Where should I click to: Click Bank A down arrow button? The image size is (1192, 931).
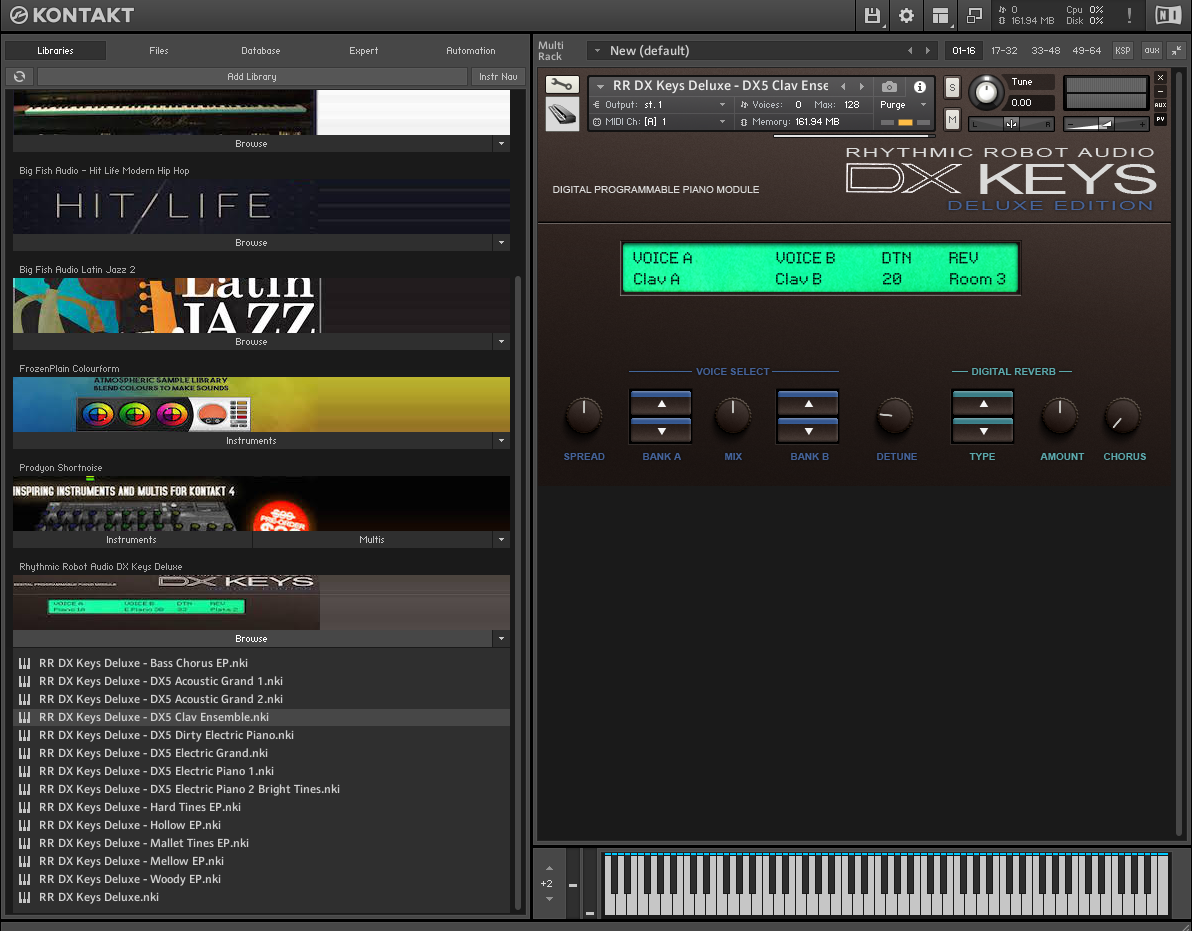pyautogui.click(x=661, y=430)
